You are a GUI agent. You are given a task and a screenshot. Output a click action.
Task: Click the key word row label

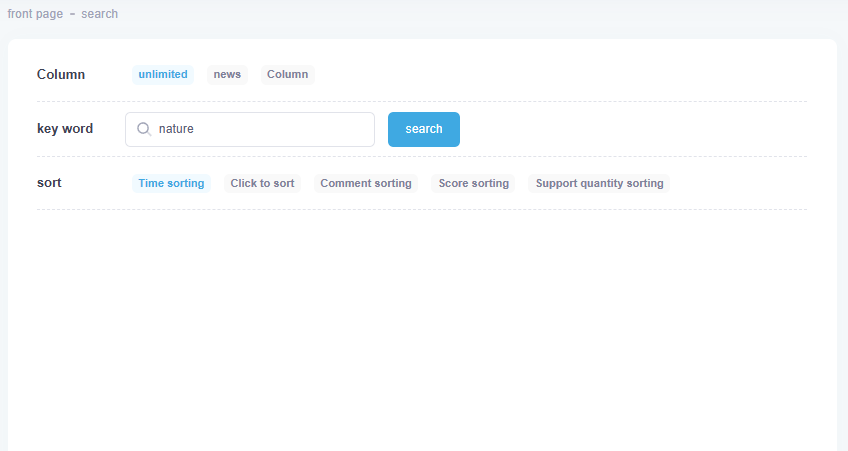pos(65,129)
